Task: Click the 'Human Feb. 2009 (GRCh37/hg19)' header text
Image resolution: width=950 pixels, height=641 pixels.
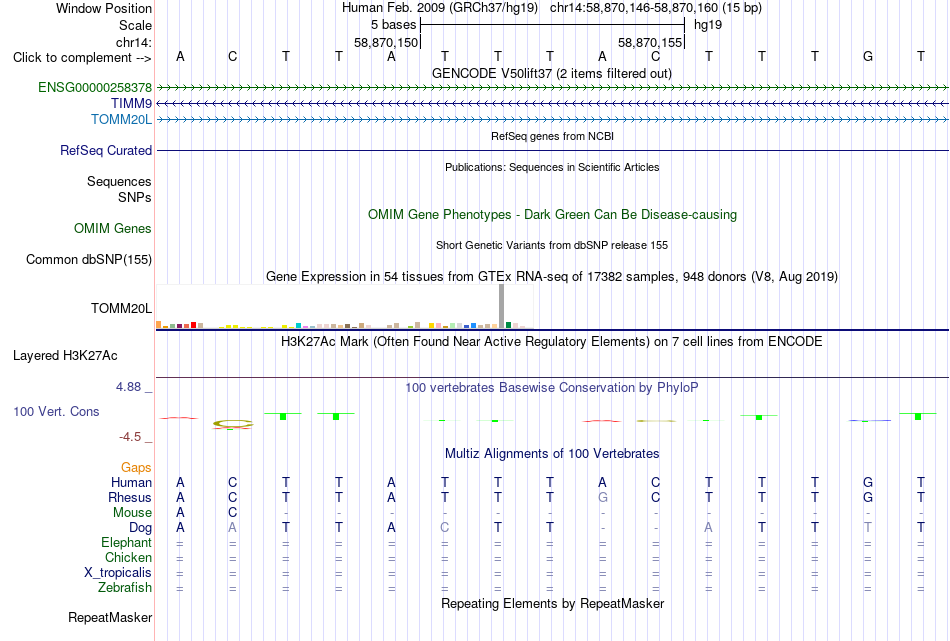Action: point(440,8)
